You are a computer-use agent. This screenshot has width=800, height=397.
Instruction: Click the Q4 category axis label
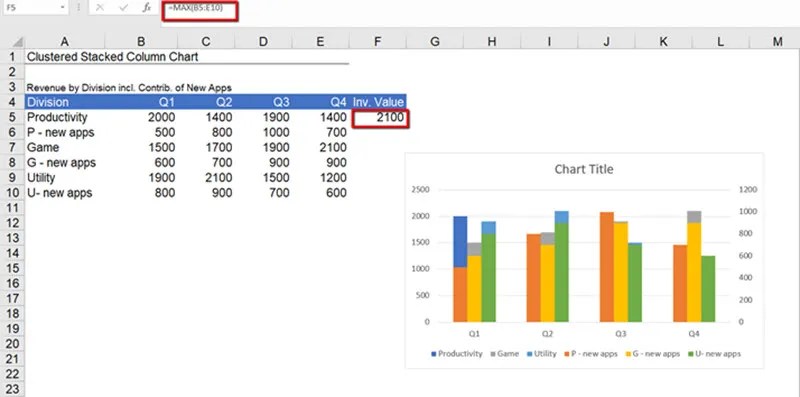693,334
